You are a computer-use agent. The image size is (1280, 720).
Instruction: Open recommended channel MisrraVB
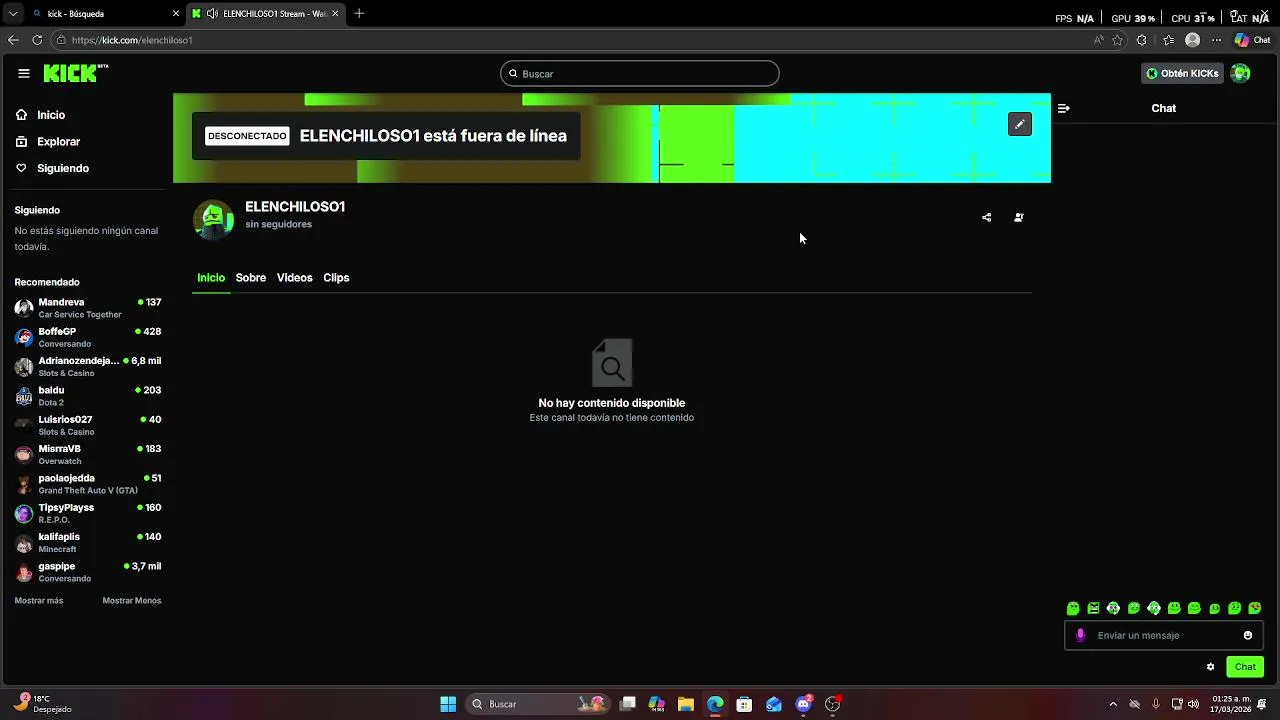tap(88, 454)
